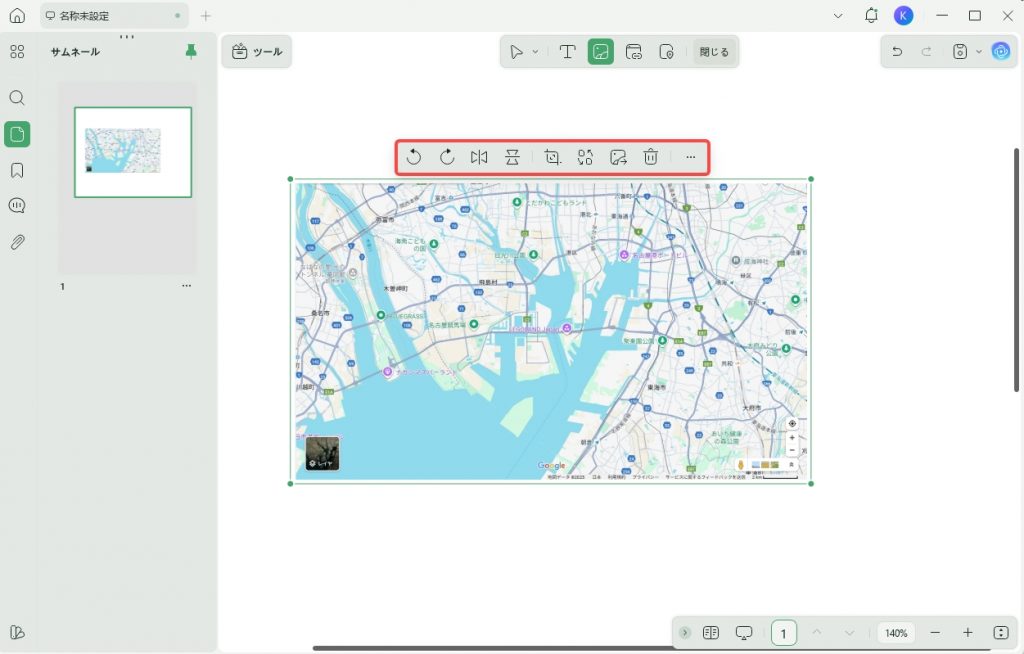Add a new tab with plus button
Viewport: 1024px width, 654px height.
point(206,16)
